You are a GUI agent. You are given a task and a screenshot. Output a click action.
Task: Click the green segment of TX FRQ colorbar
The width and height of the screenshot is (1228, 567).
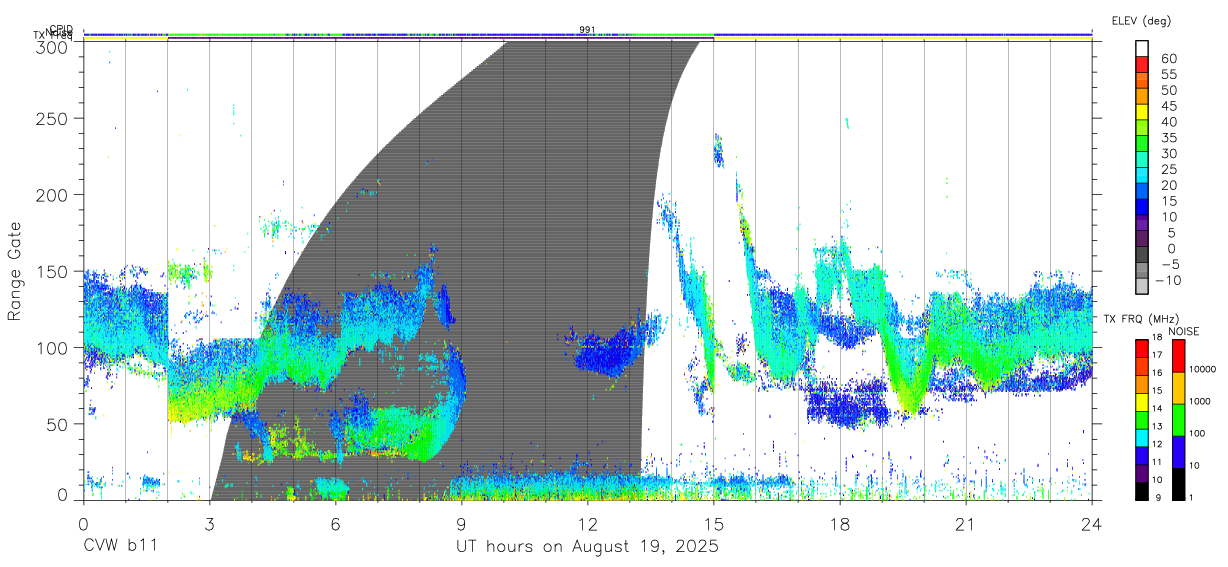pyautogui.click(x=1141, y=420)
